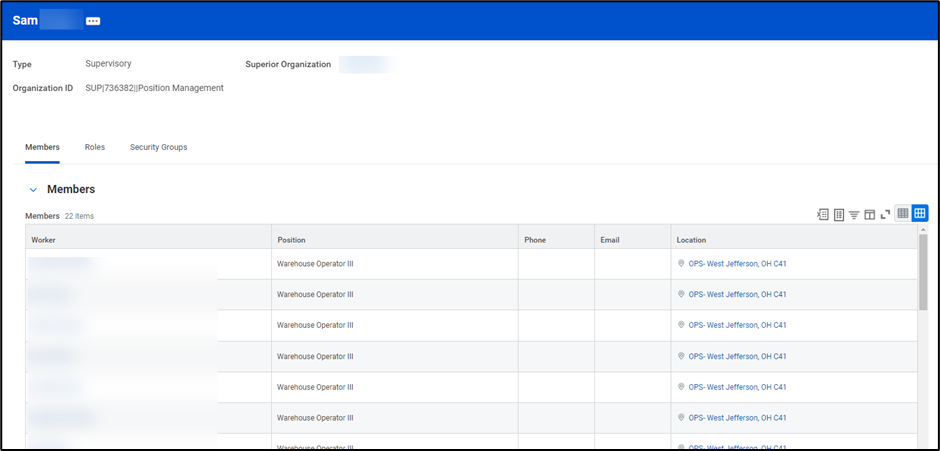Select the Members tab

pos(42,147)
